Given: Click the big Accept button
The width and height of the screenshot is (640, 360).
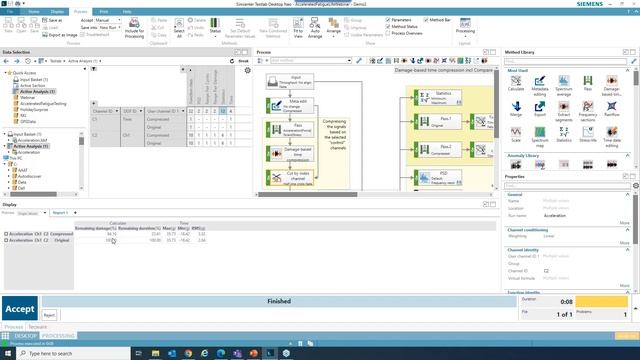Looking at the screenshot, I should click(x=20, y=309).
